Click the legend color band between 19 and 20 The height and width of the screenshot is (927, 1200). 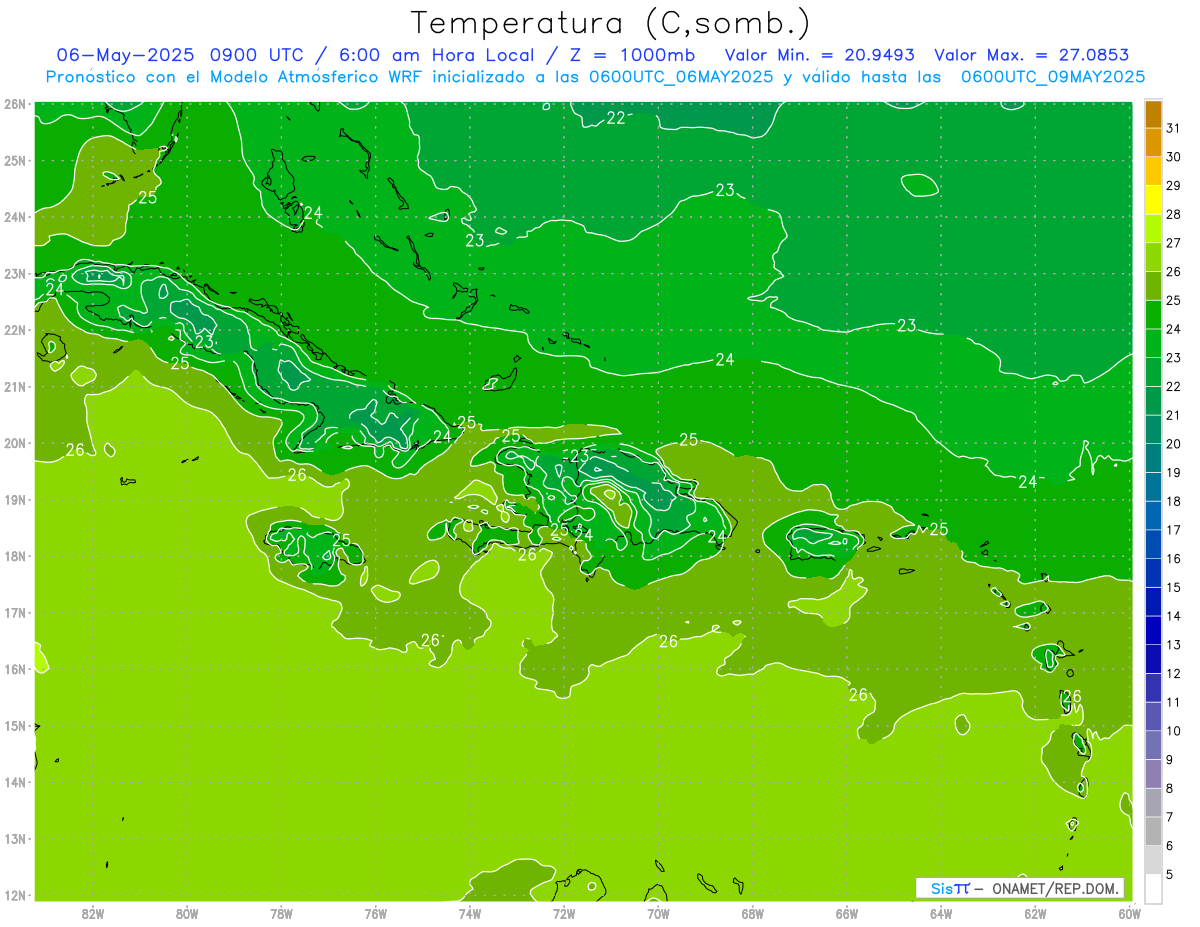point(1153,459)
